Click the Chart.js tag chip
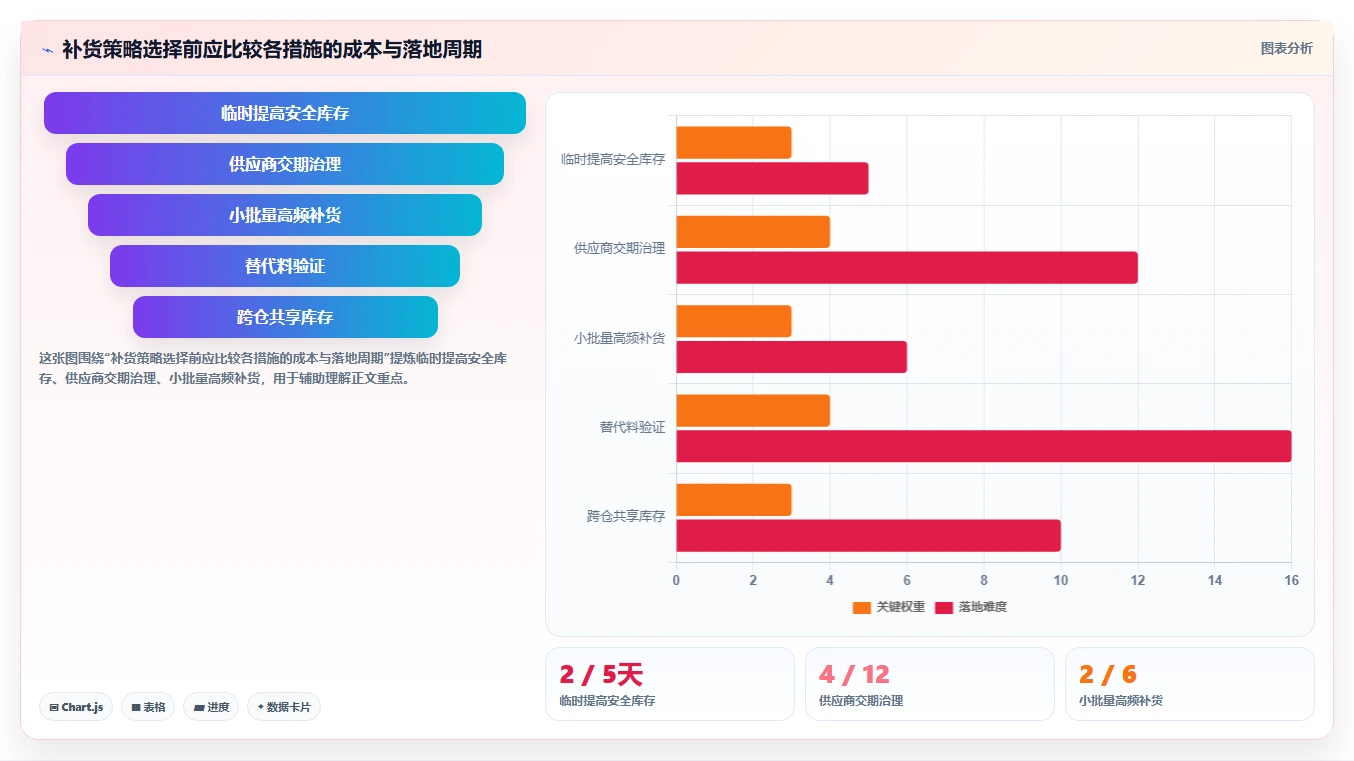1354x761 pixels. tap(77, 707)
